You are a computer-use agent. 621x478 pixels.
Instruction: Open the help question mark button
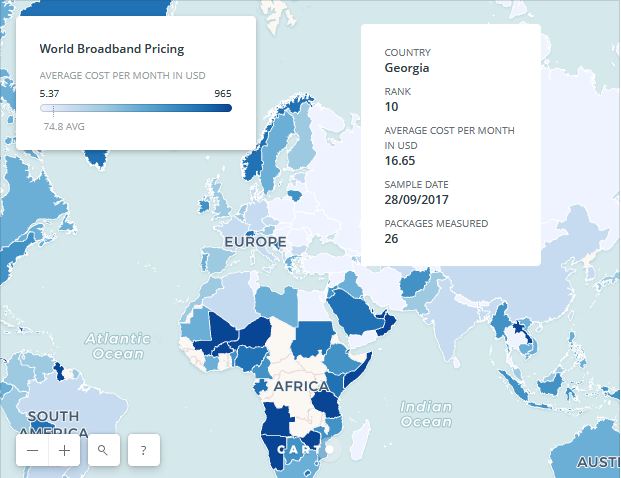pyautogui.click(x=144, y=450)
